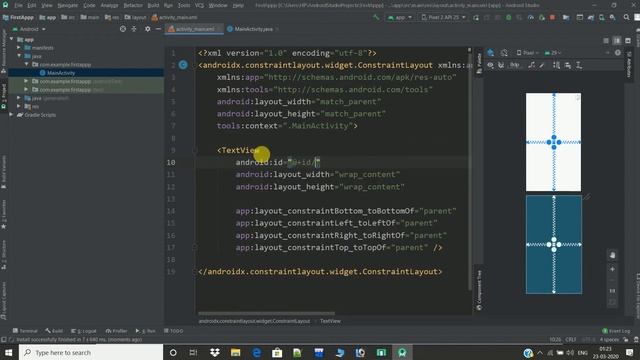
Task: Open the Event Log
Action: 616,331
